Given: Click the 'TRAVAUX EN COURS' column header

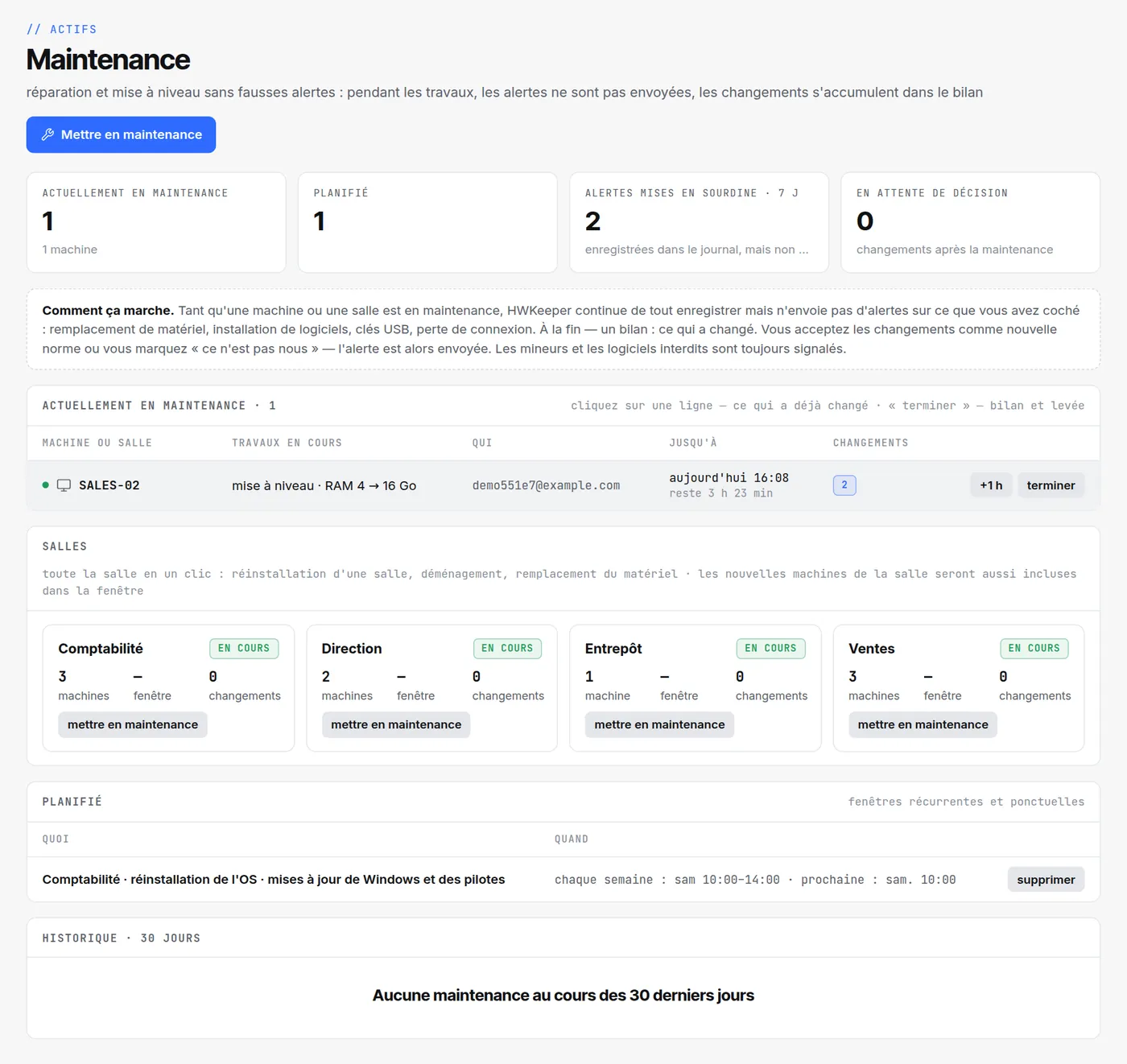Looking at the screenshot, I should (x=287, y=443).
